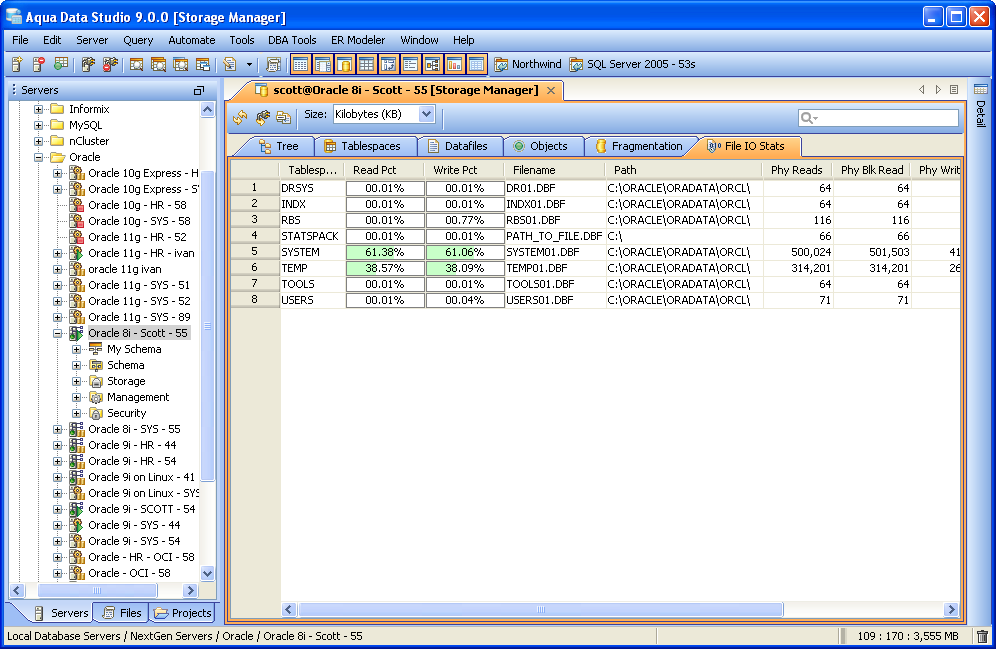Image resolution: width=996 pixels, height=649 pixels.
Task: Expand the My Schema node
Action: [76, 349]
